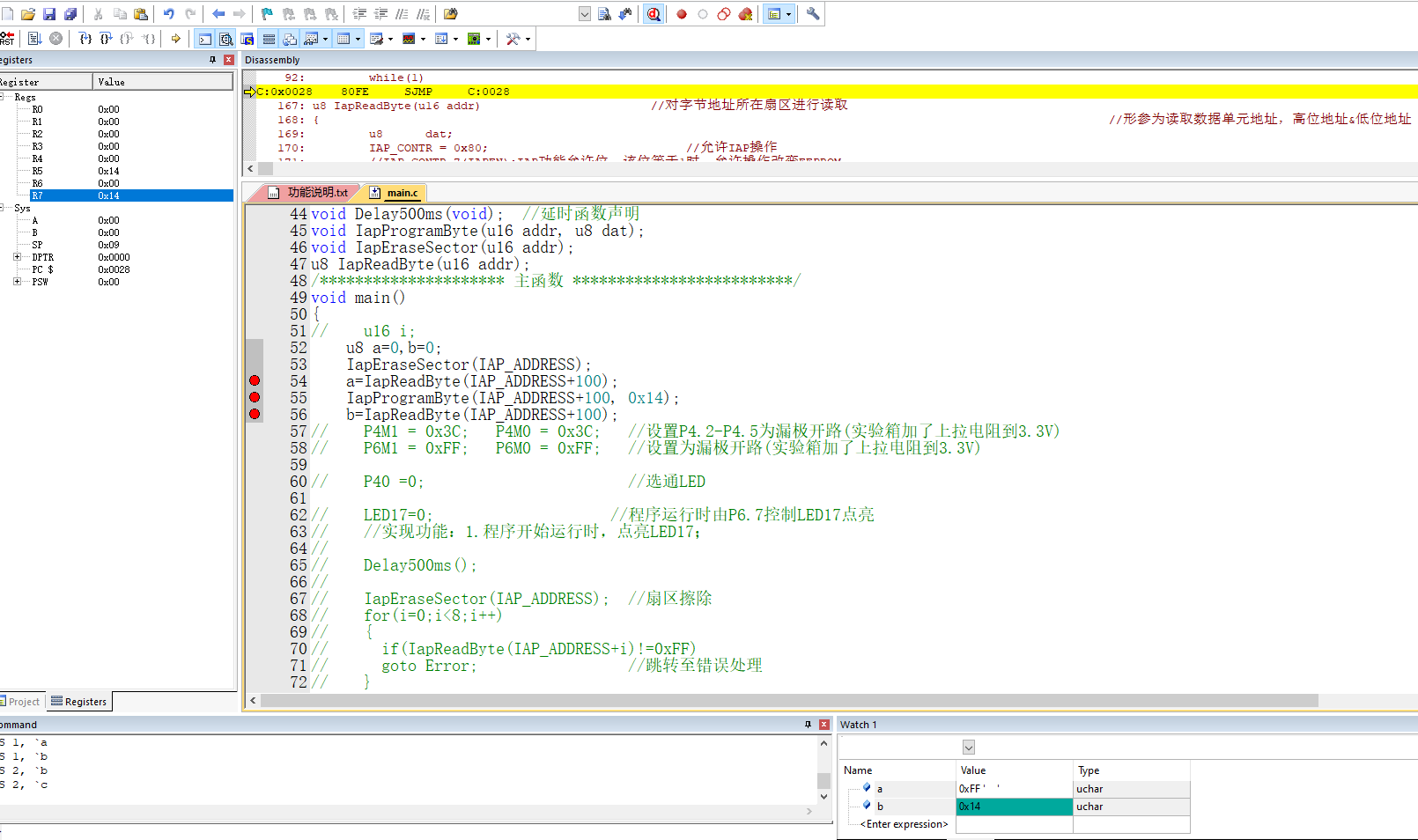Open a file with the folder icon
Viewport: 1418px width, 840px height.
coord(28,14)
